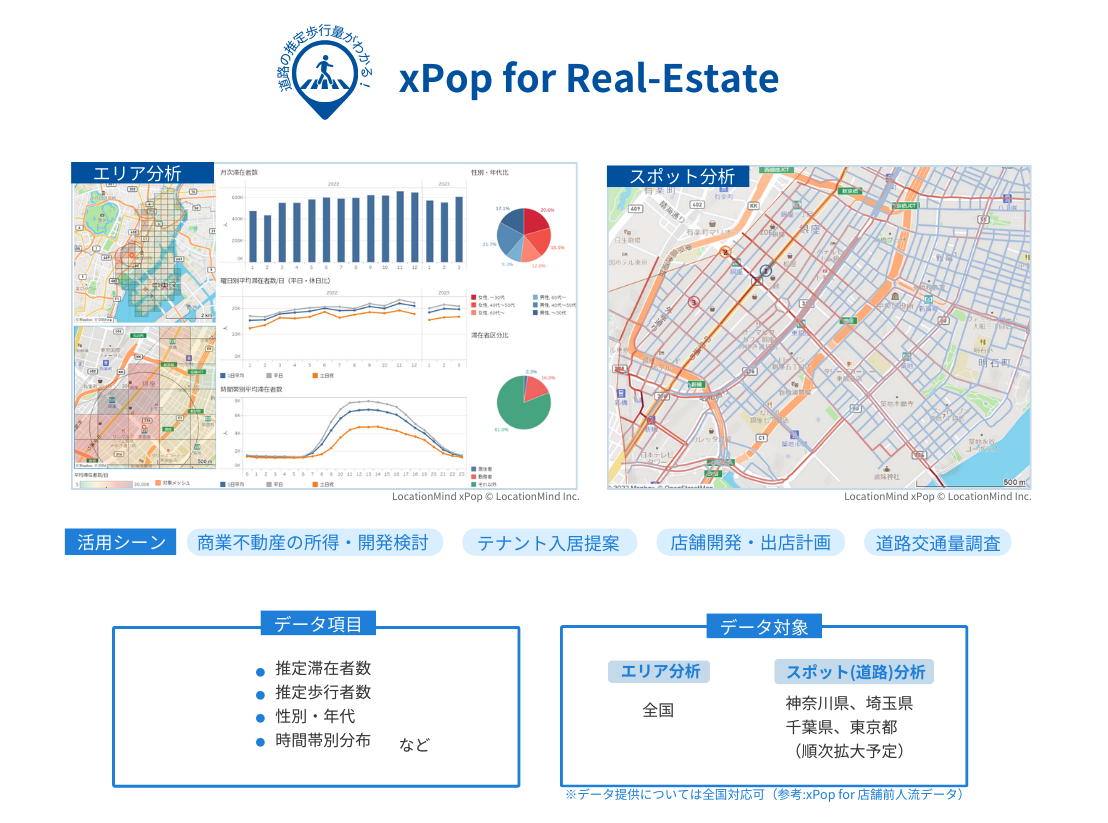Switch to the エリア分析 tab under データ対象
The width and height of the screenshot is (1108, 823).
(660, 671)
